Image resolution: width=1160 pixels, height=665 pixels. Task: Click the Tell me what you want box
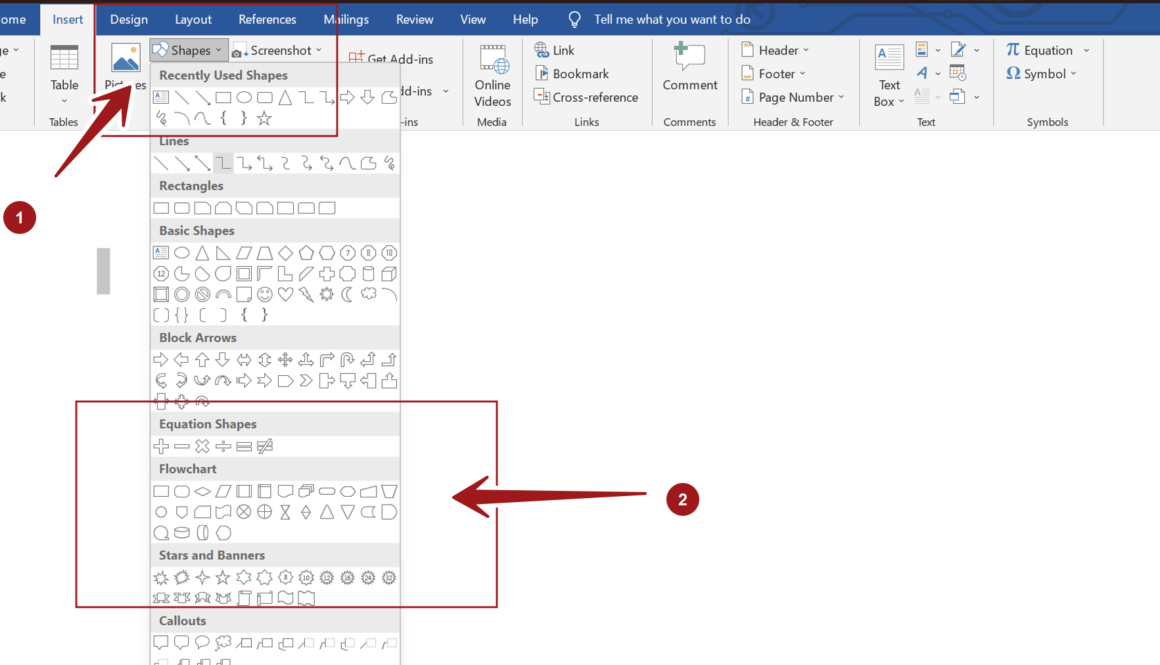click(x=671, y=19)
